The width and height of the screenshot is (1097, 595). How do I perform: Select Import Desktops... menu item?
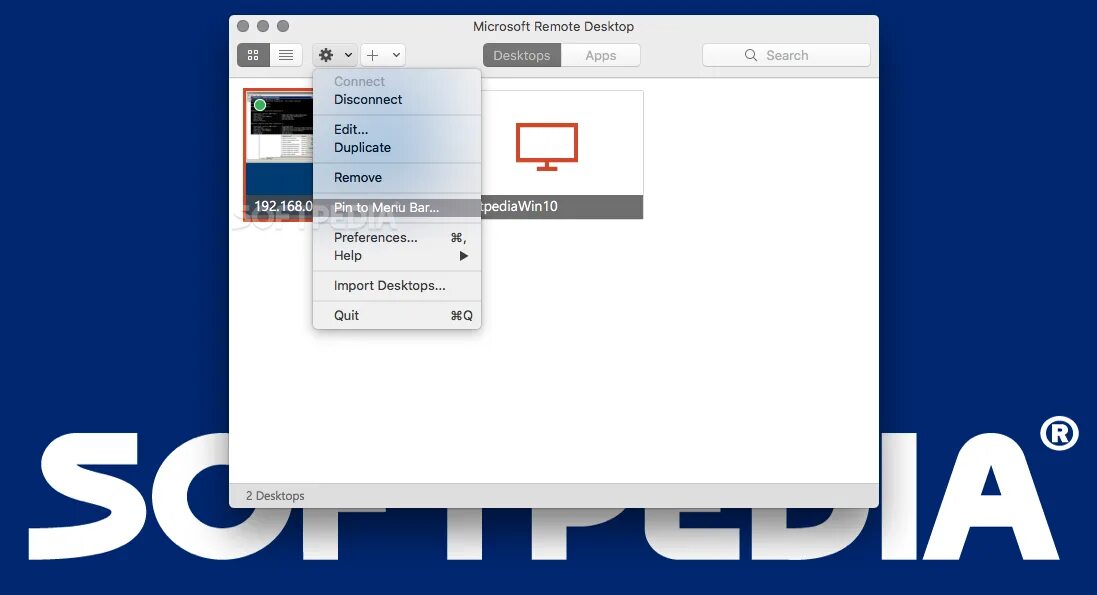pyautogui.click(x=397, y=286)
